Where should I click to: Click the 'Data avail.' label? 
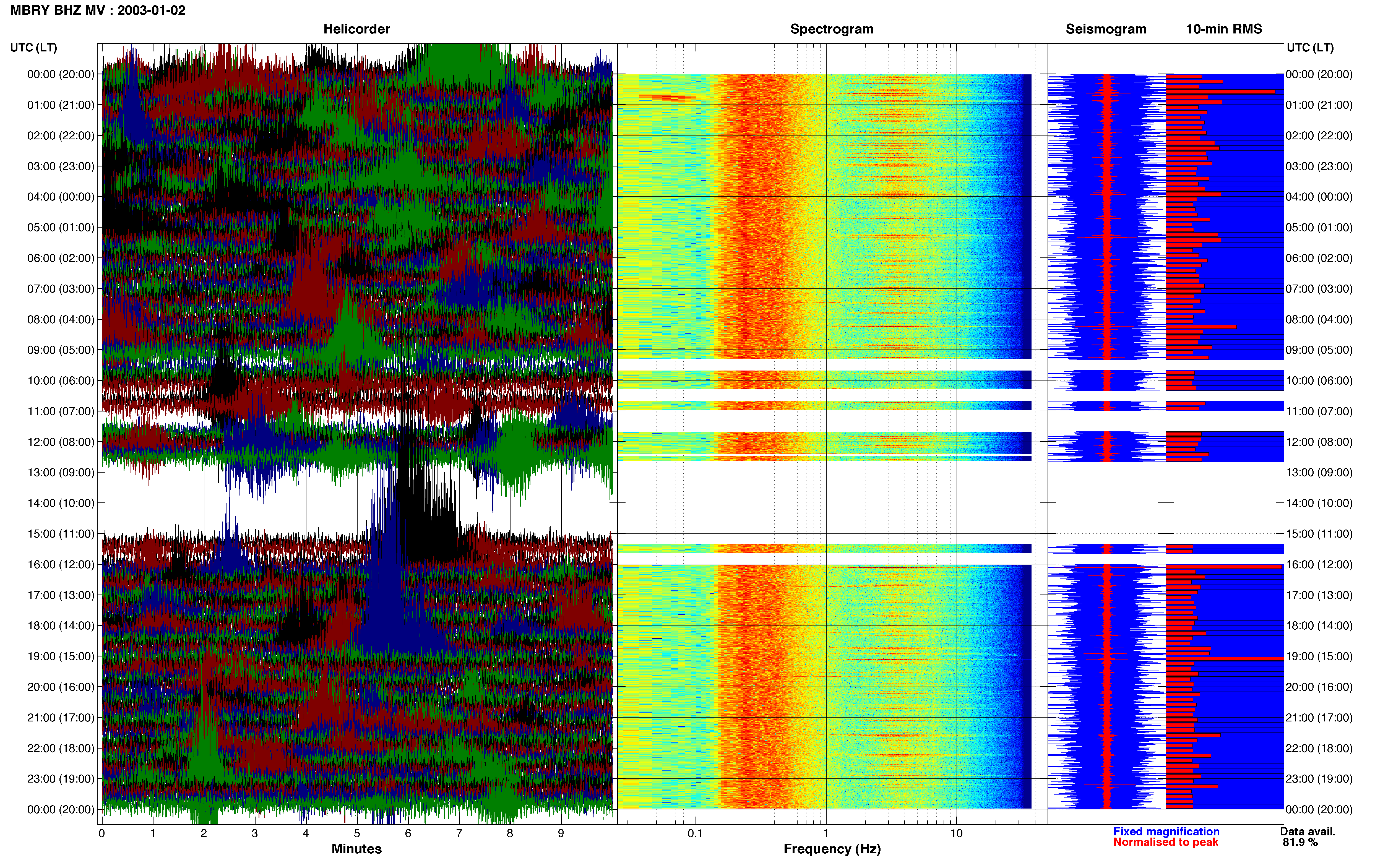click(x=1308, y=831)
